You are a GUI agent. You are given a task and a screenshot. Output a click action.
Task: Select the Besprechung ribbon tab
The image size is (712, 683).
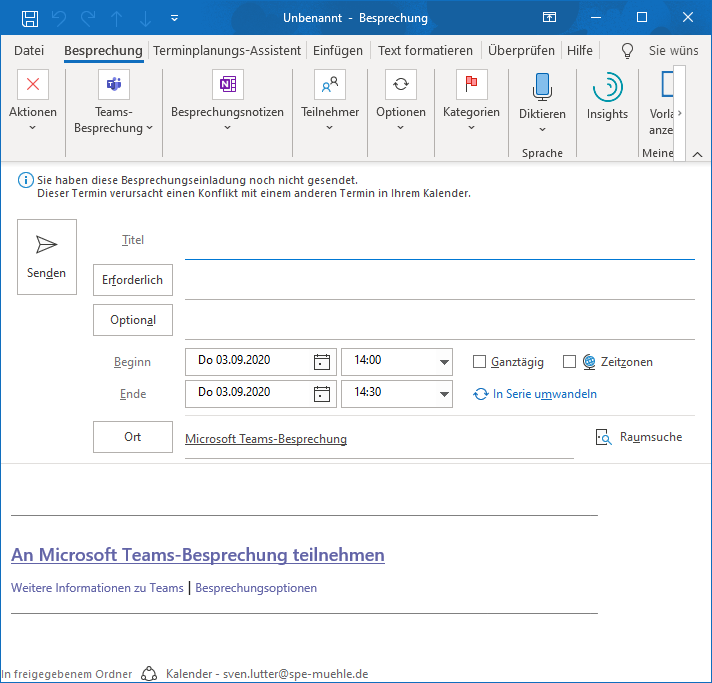click(x=103, y=50)
